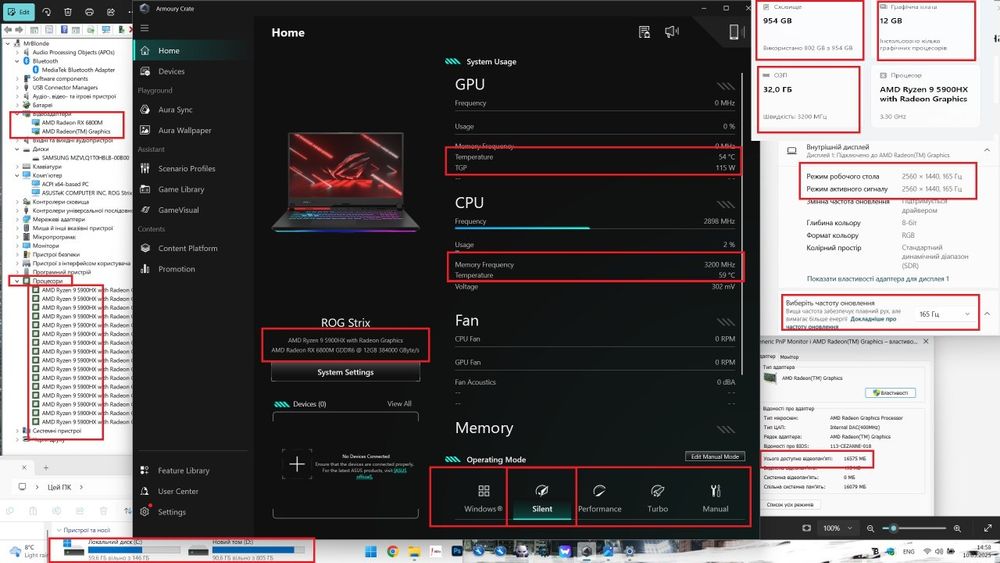Click the ROG Strix laptop image

coord(346,182)
